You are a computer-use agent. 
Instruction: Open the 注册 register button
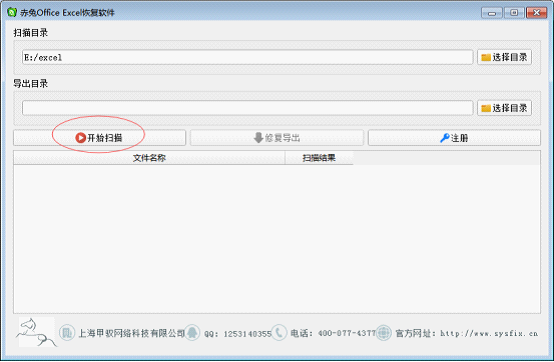tap(454, 138)
